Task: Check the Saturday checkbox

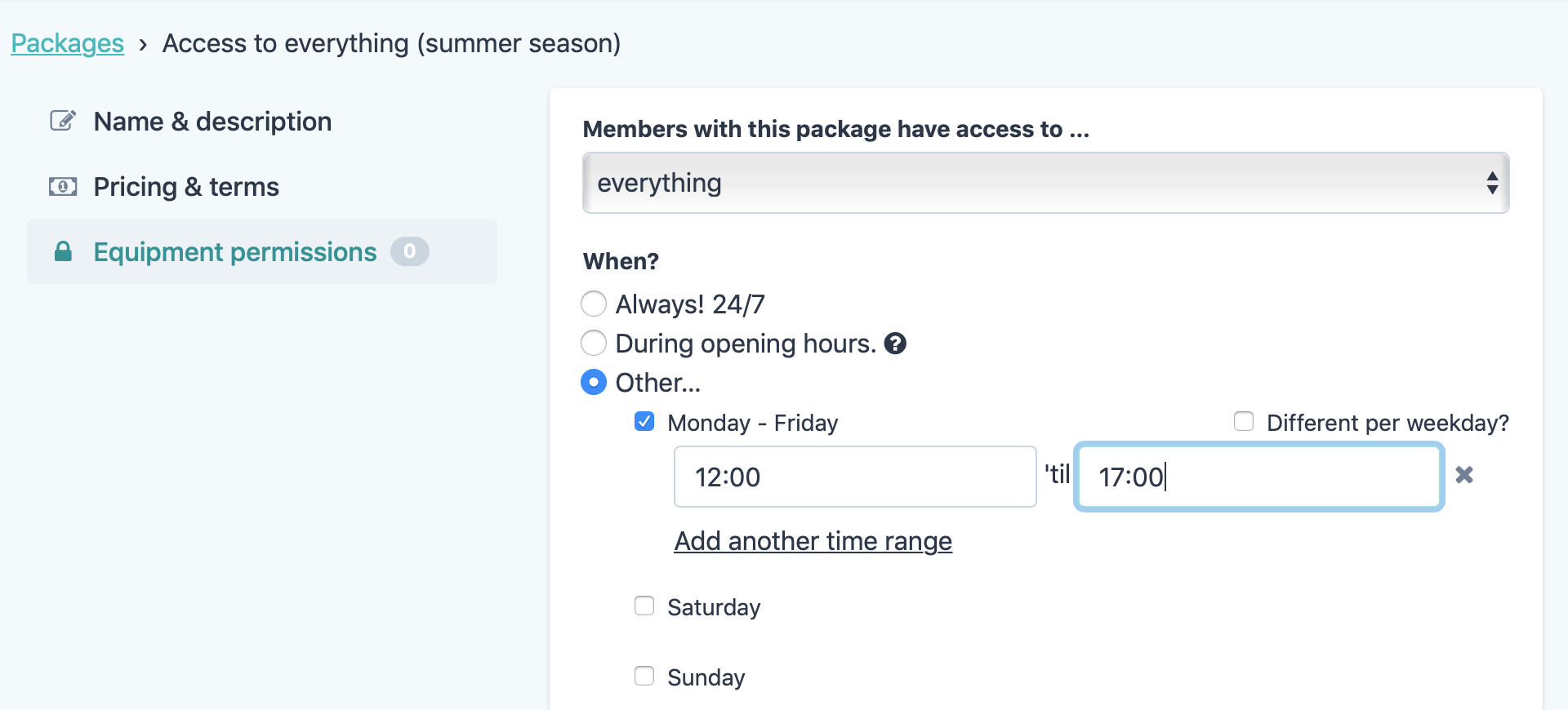Action: click(644, 606)
